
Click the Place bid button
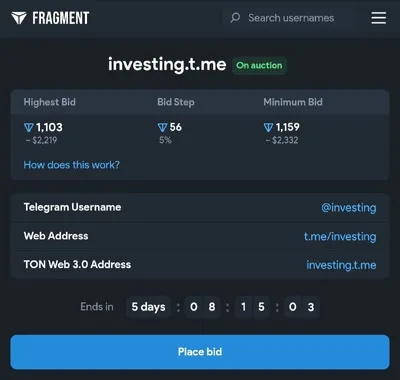pos(200,352)
